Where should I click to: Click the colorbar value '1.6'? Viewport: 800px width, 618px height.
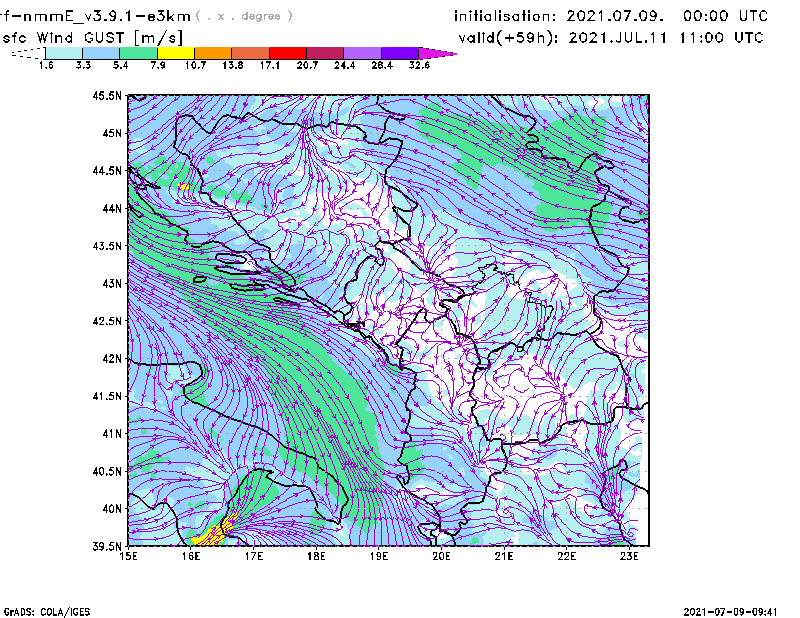46,65
